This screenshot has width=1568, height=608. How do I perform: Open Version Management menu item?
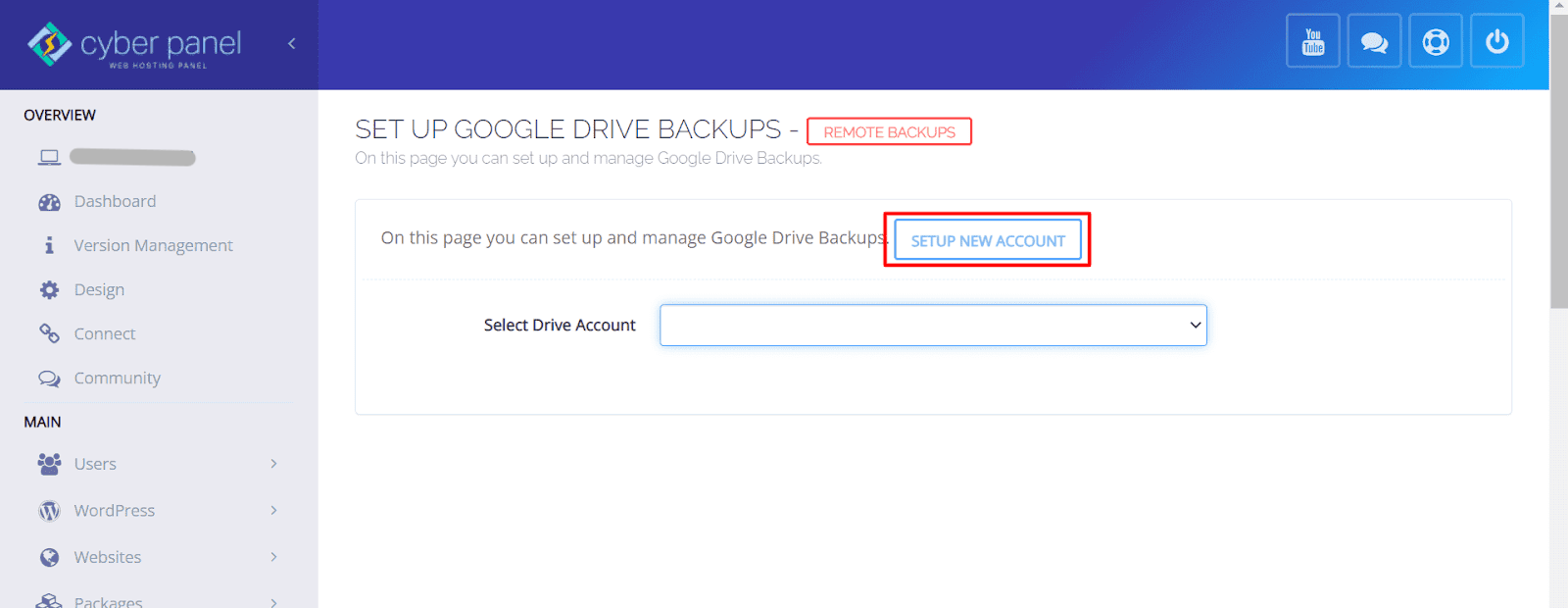click(x=153, y=245)
